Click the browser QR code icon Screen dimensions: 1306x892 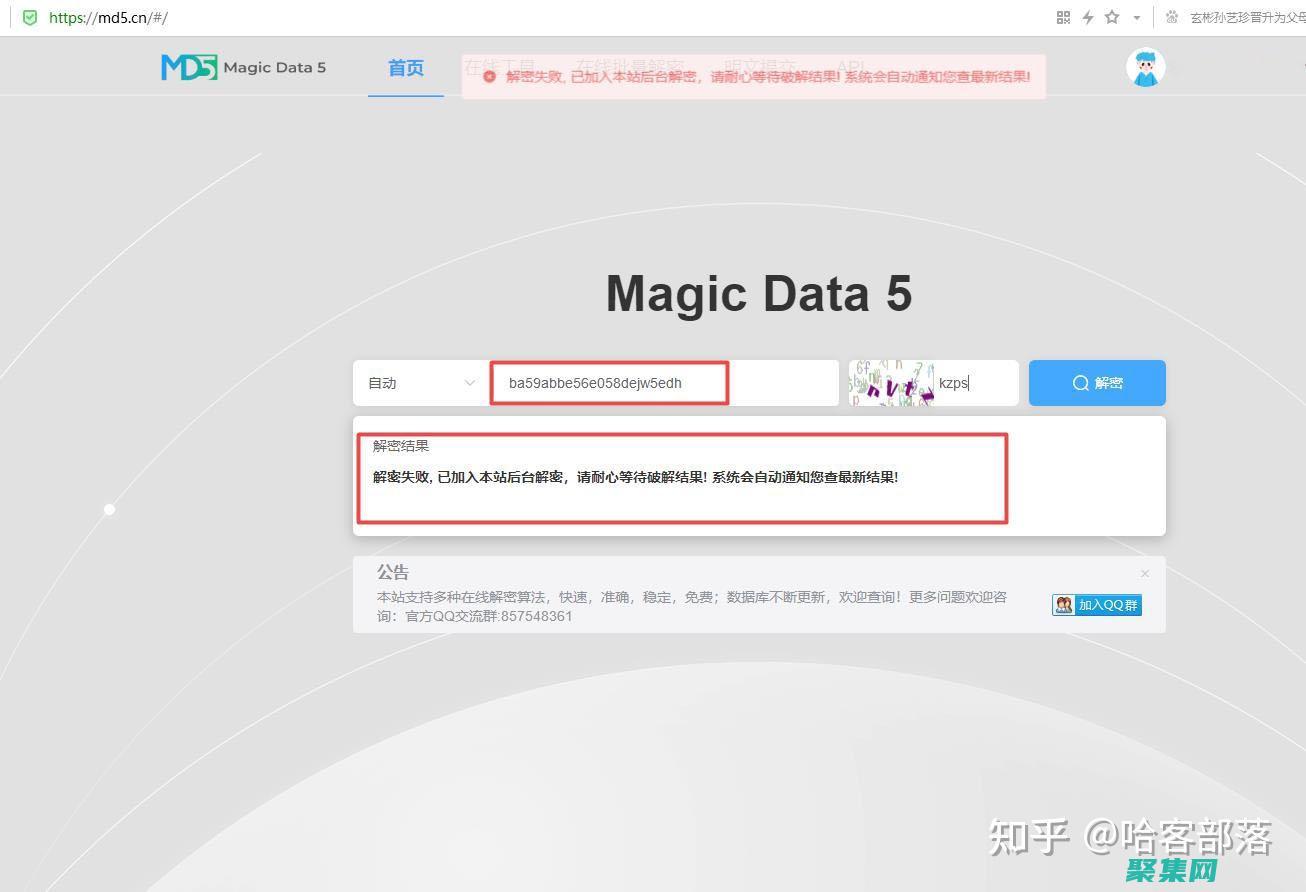pos(1063,17)
